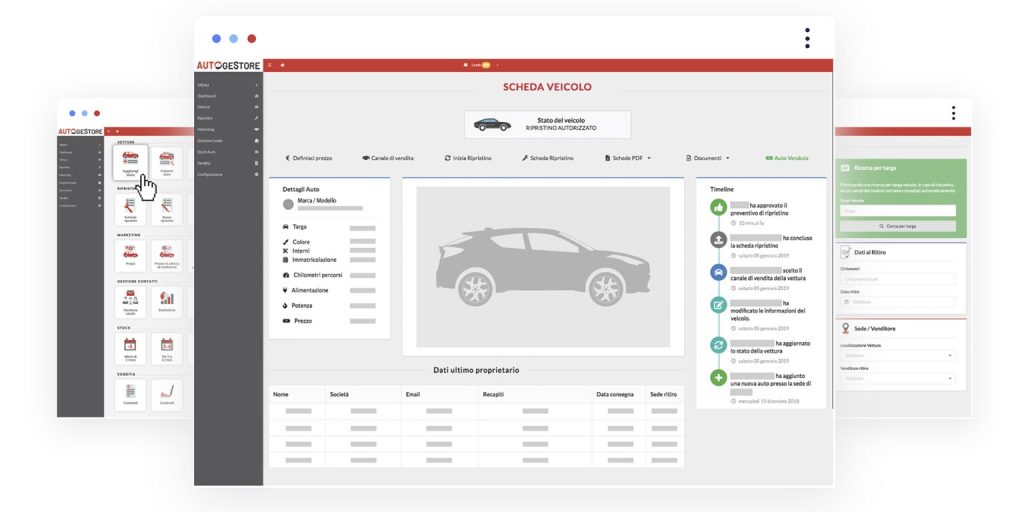
Task: Click the green plus timeline marker
Action: click(x=719, y=377)
